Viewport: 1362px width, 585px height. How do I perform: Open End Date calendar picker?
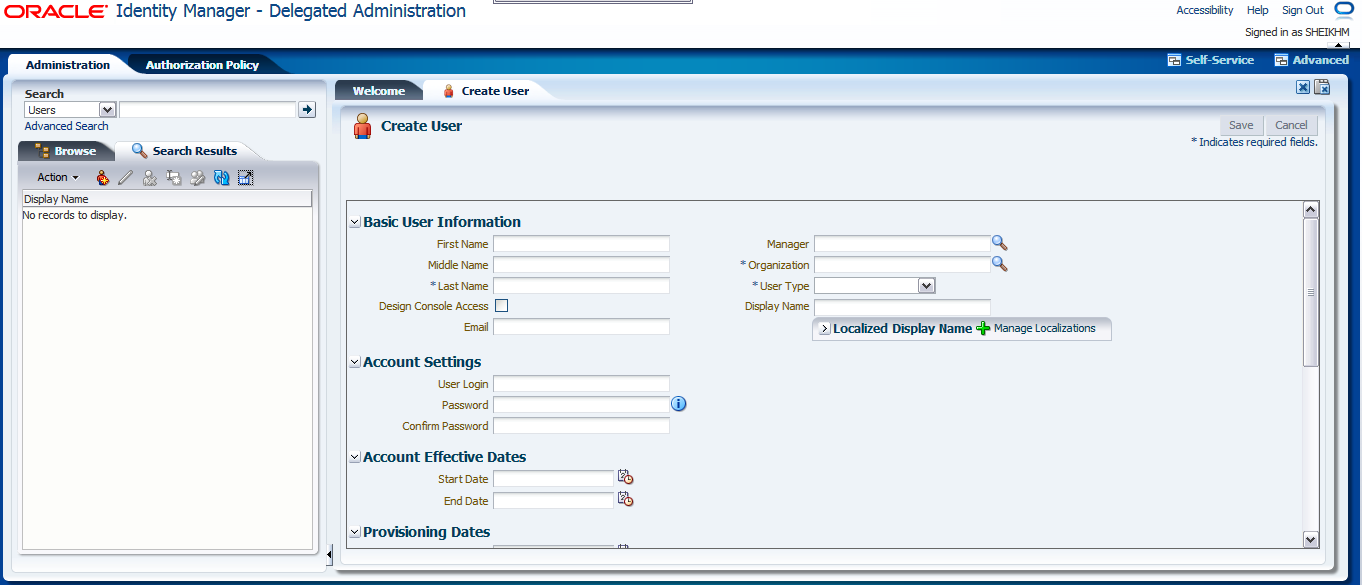625,499
